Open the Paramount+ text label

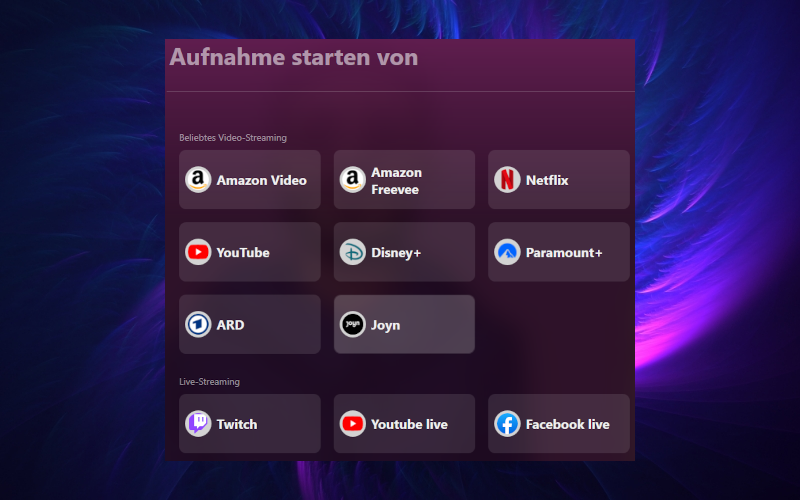[564, 253]
